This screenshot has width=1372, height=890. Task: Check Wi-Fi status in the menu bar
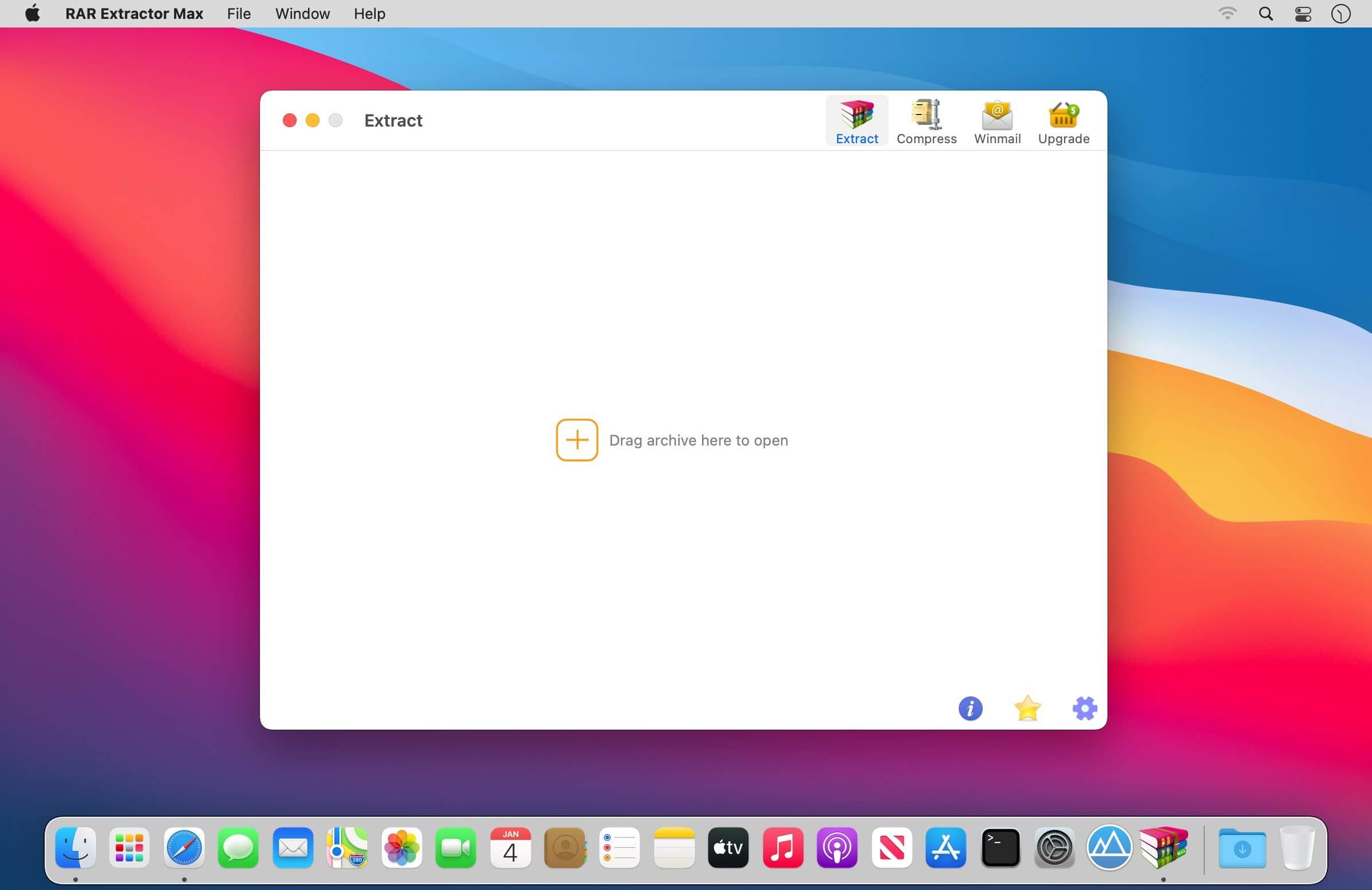(x=1228, y=13)
